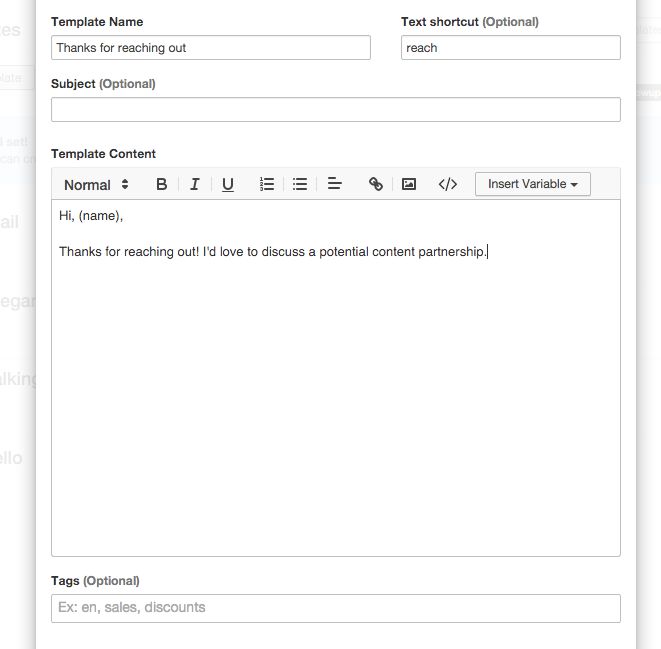Insert a hyperlink with the link icon
Screen dimensions: 661x649
pyautogui.click(x=376, y=184)
